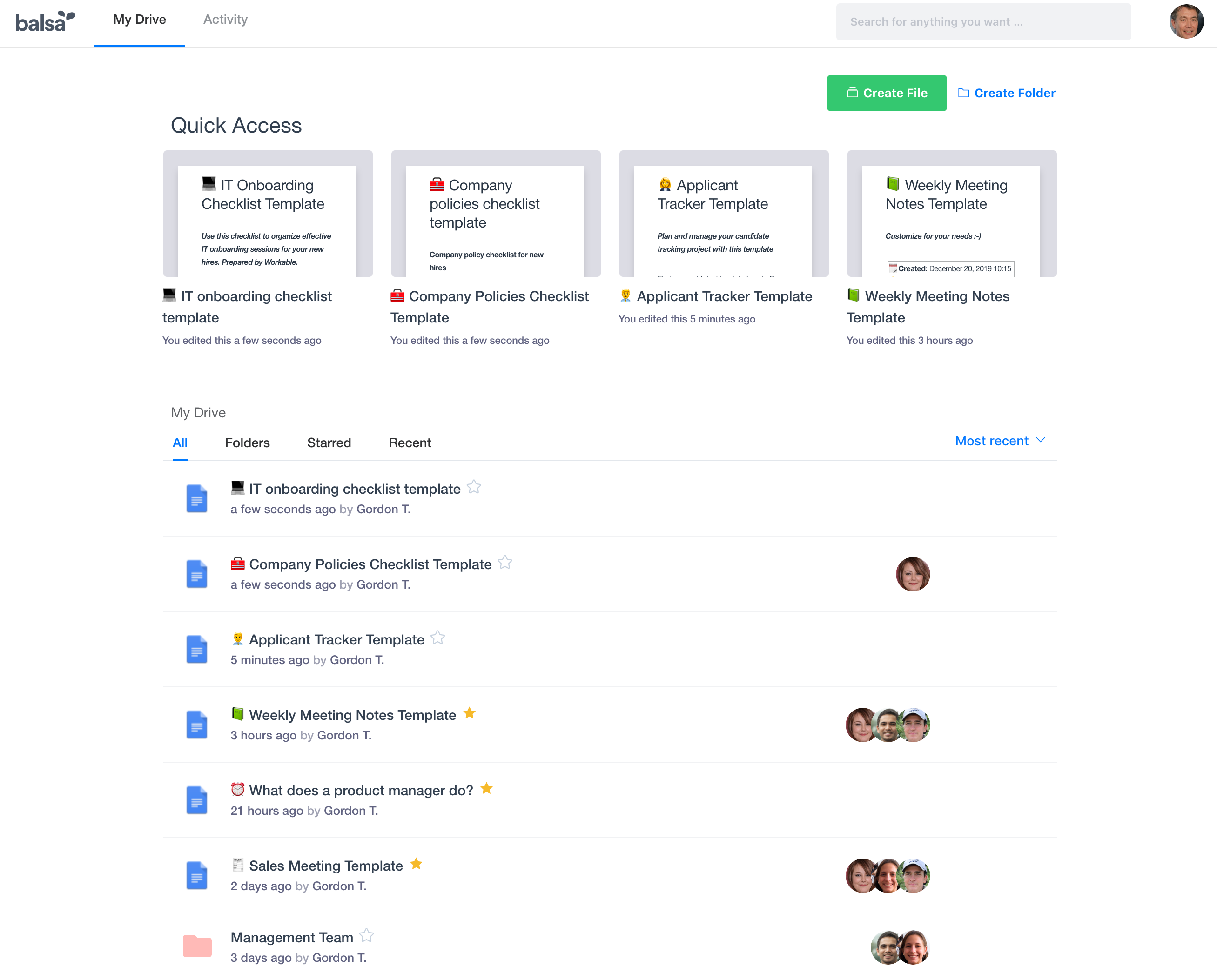Click the Management Team folder icon
Viewport: 1217px width, 980px height.
197,946
